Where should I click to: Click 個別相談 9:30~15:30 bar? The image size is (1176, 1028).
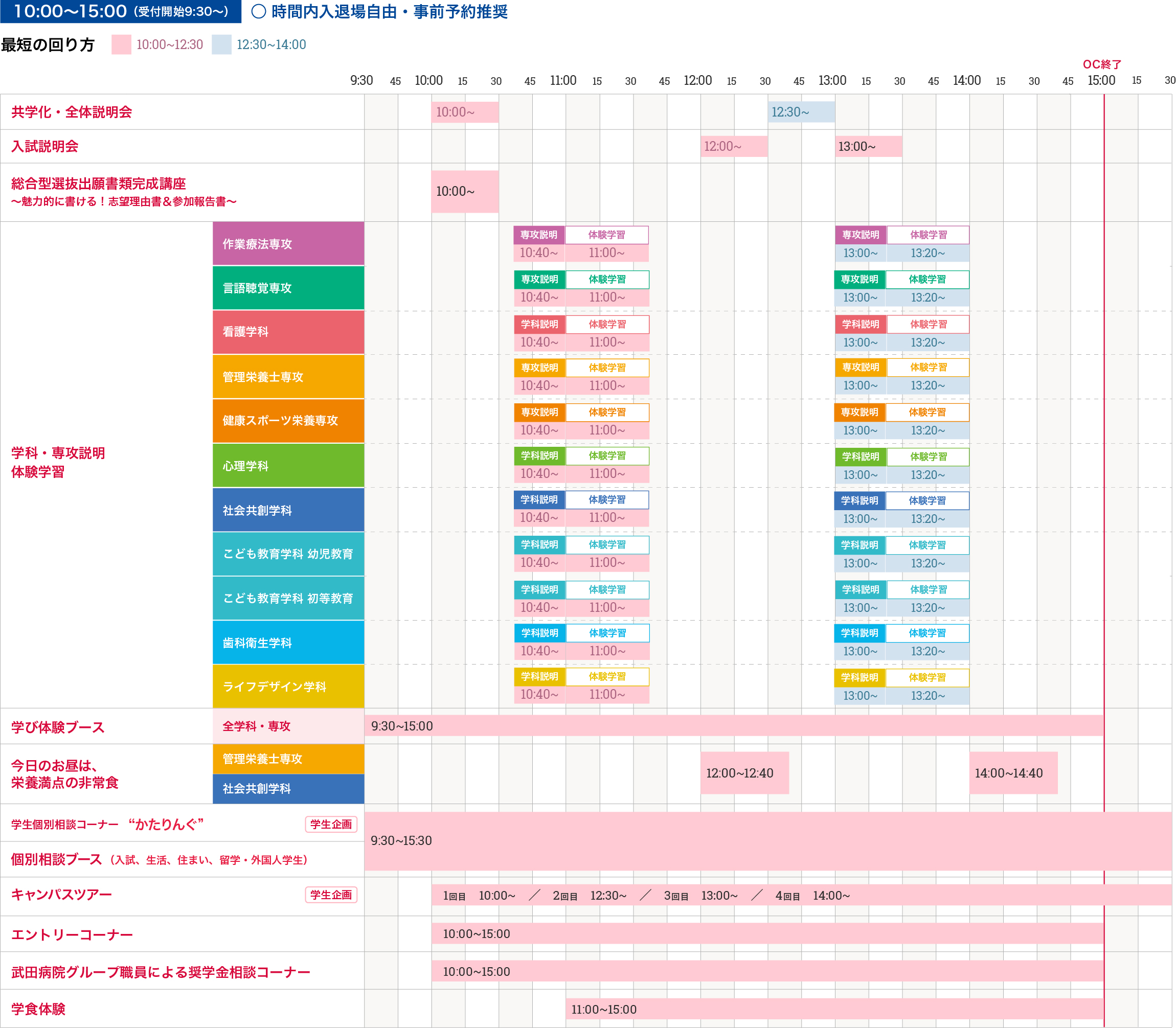[768, 841]
